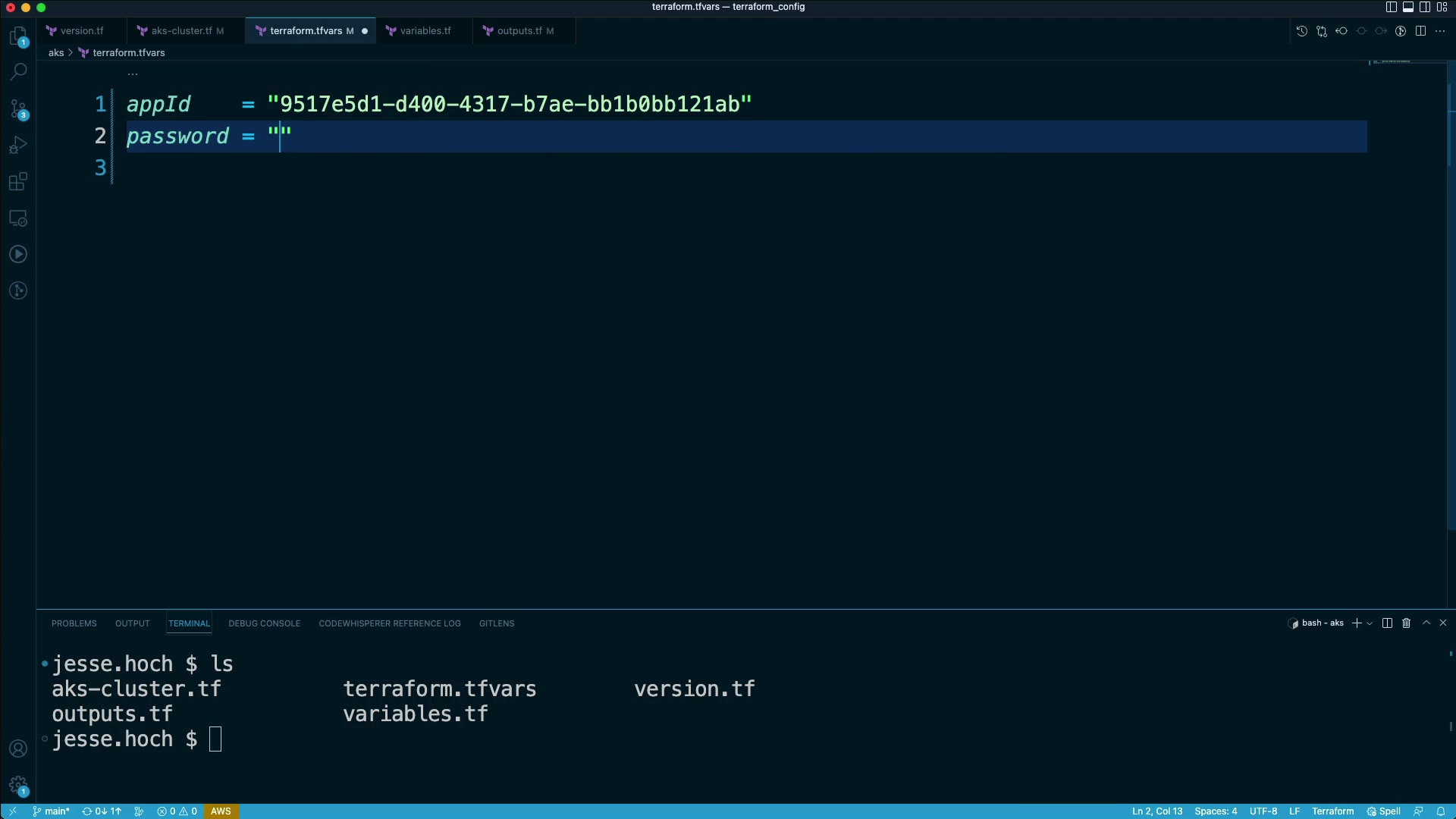Toggle bottom panel layout button
The height and width of the screenshot is (819, 1456).
point(1407,7)
